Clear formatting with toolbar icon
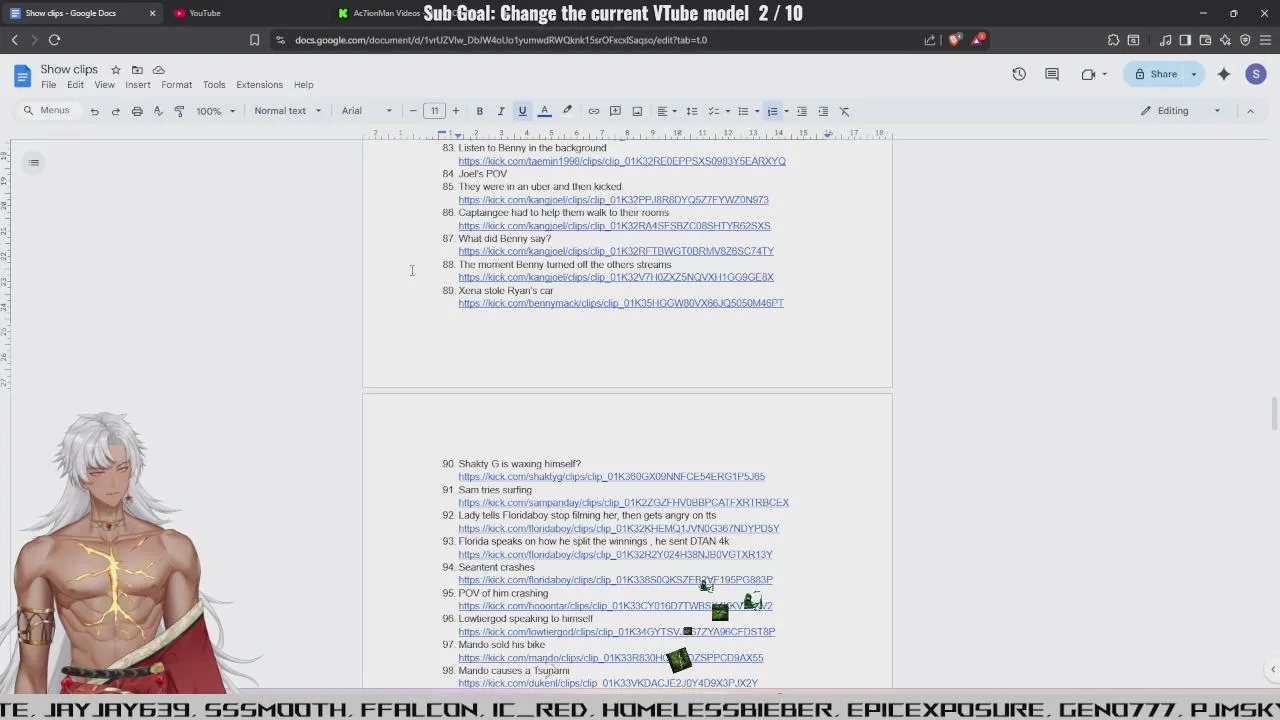This screenshot has width=1280, height=720. click(x=844, y=111)
